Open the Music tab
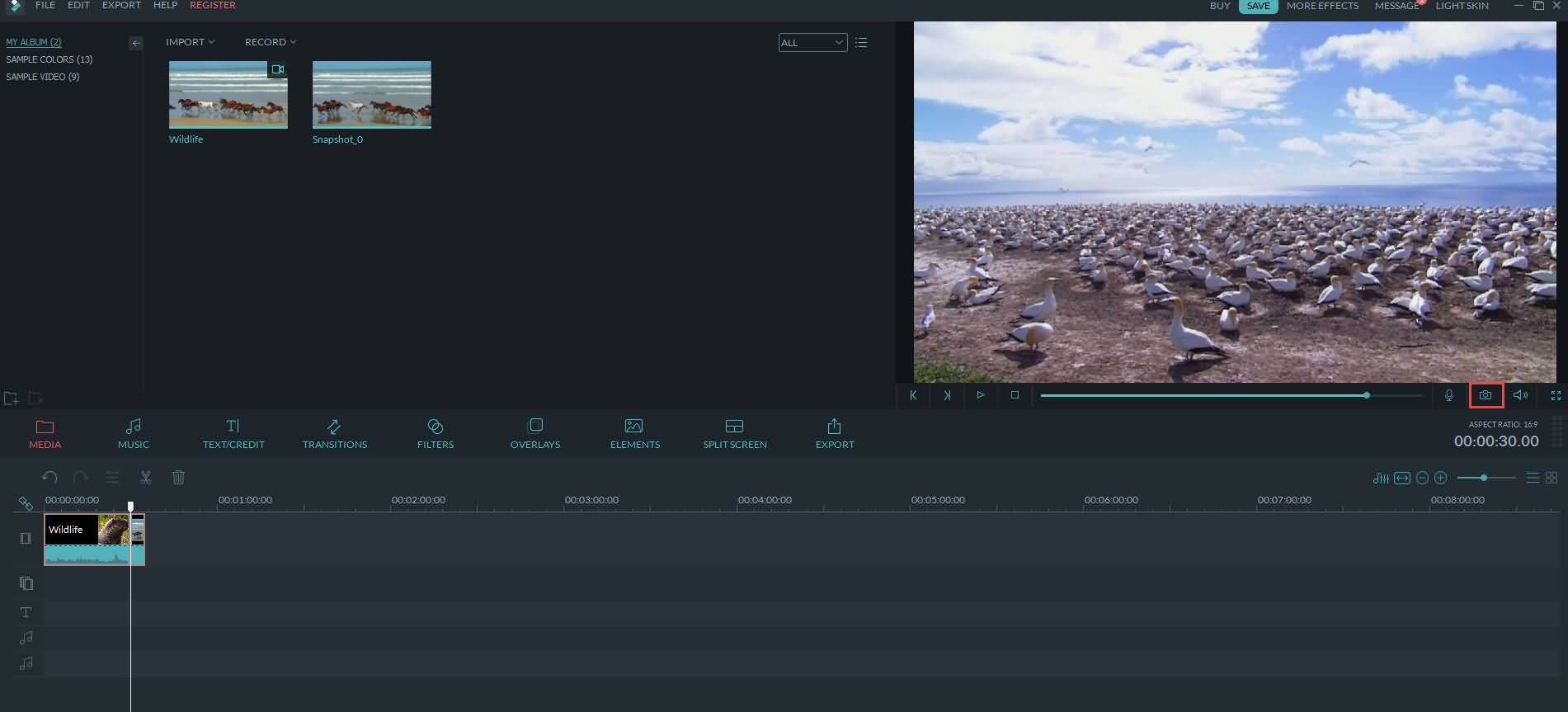The width and height of the screenshot is (1568, 712). point(134,434)
